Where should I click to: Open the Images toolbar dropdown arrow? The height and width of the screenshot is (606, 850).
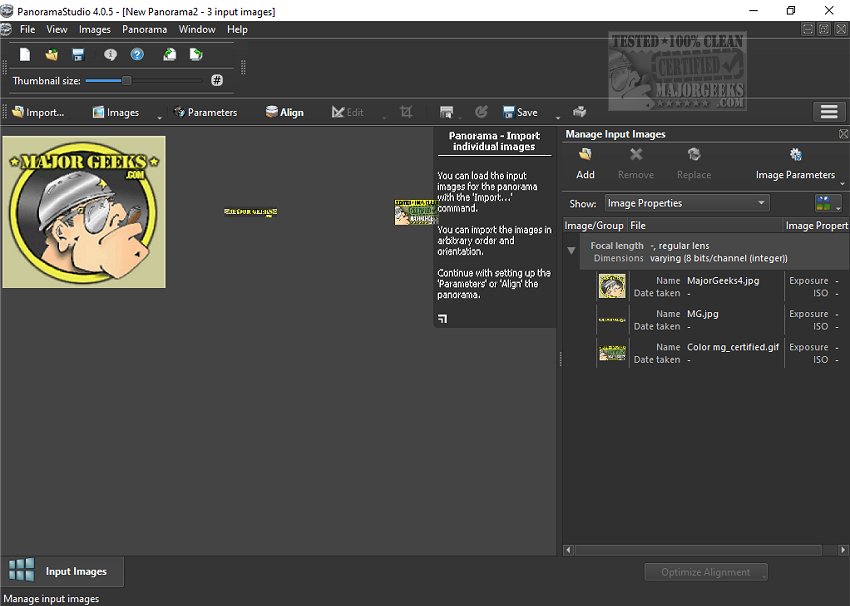point(159,116)
